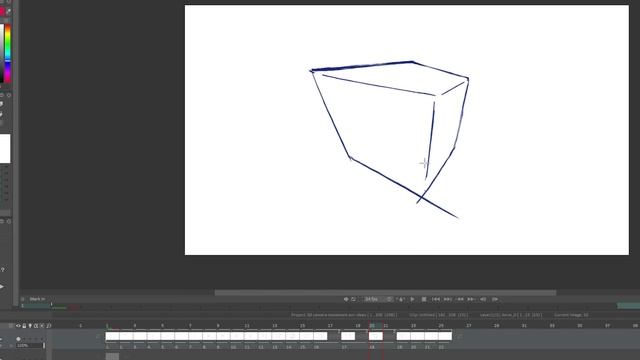This screenshot has width=640, height=360.
Task: Click the last icon in timeline header row
Action: tap(49, 326)
